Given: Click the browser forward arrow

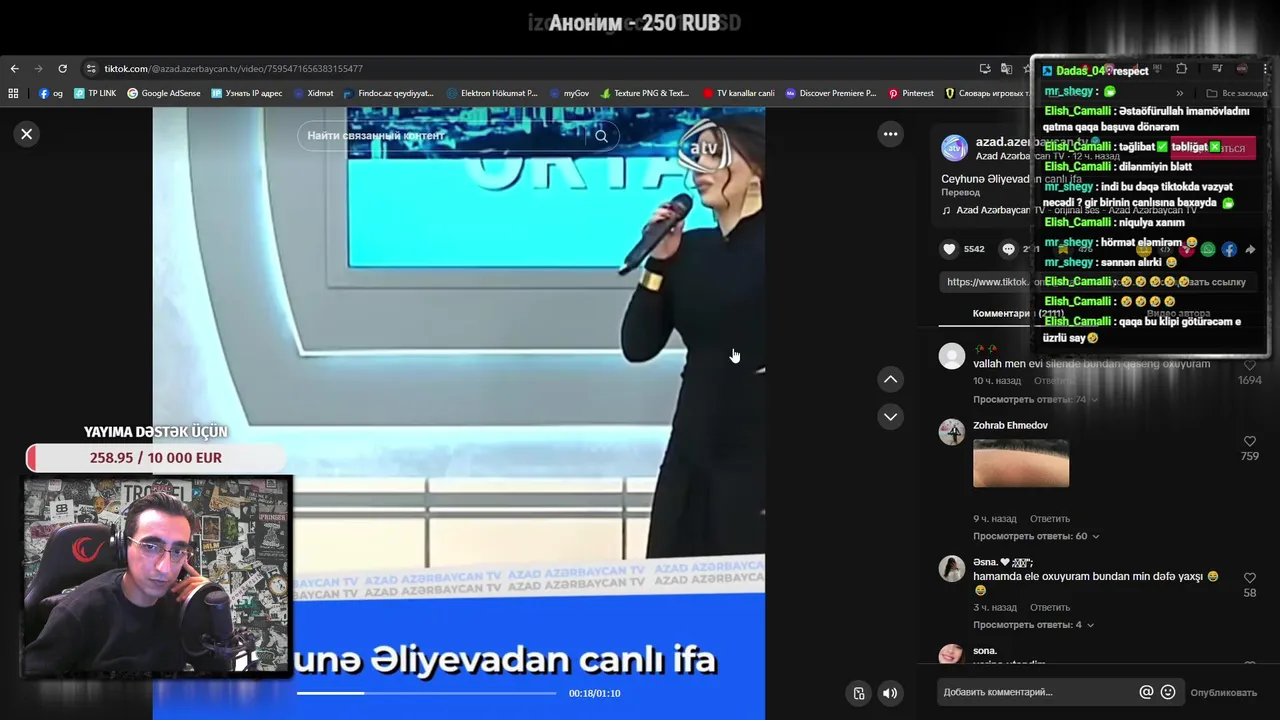Looking at the screenshot, I should (x=38, y=69).
